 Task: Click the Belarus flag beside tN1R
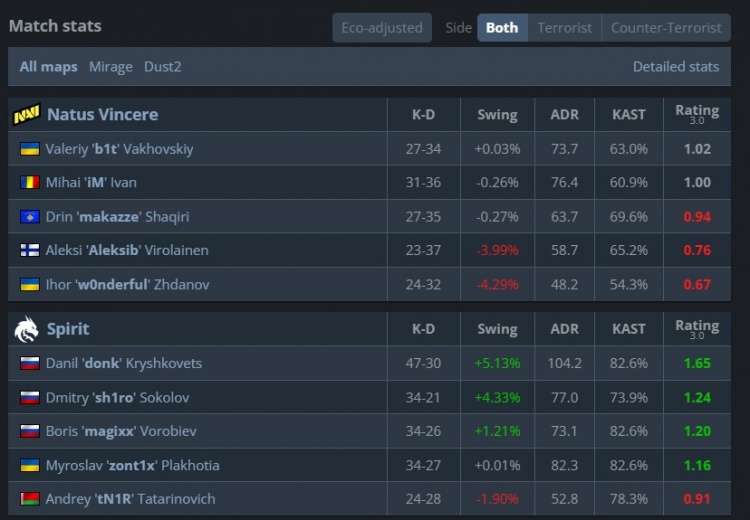coord(29,499)
